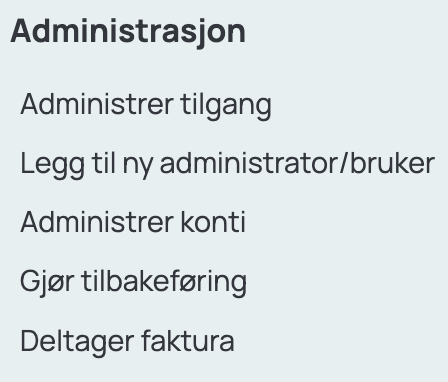Go to Administrer konti
The image size is (448, 382).
pos(133,222)
